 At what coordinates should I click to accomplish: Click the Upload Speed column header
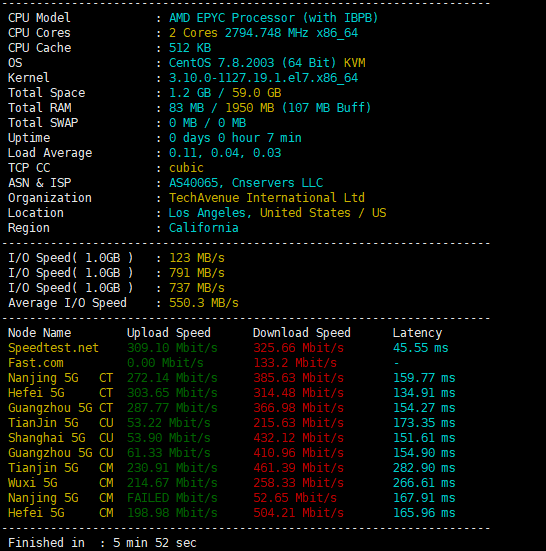click(169, 333)
